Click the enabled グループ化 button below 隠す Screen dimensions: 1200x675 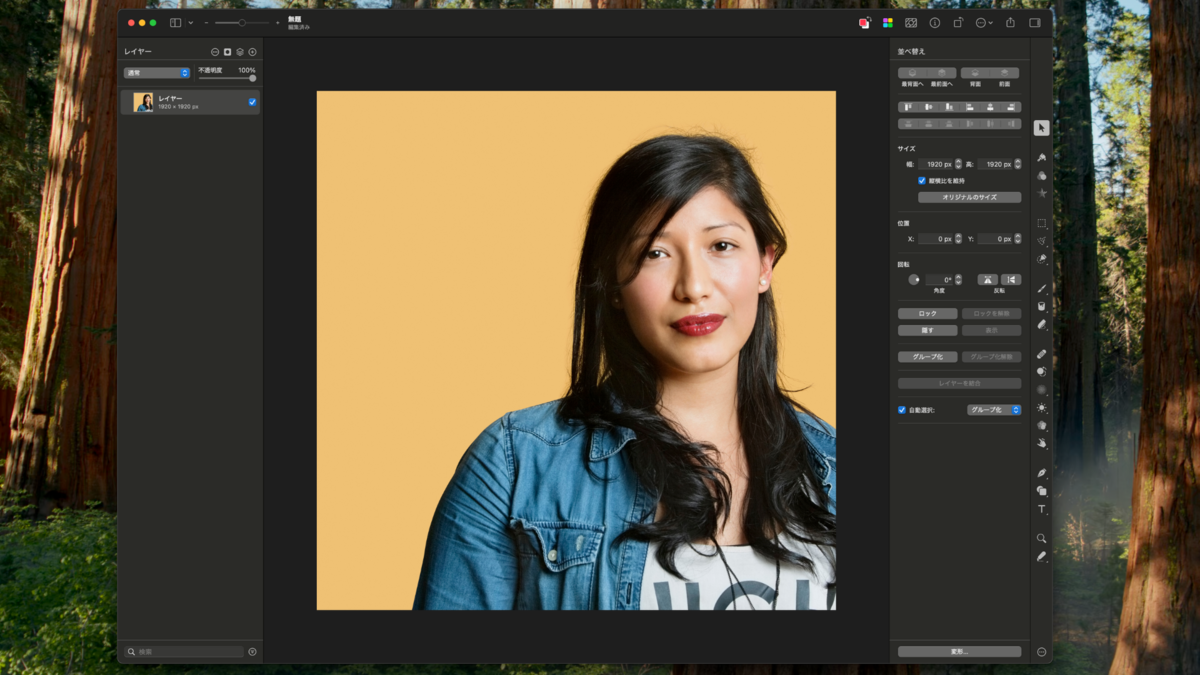(928, 357)
